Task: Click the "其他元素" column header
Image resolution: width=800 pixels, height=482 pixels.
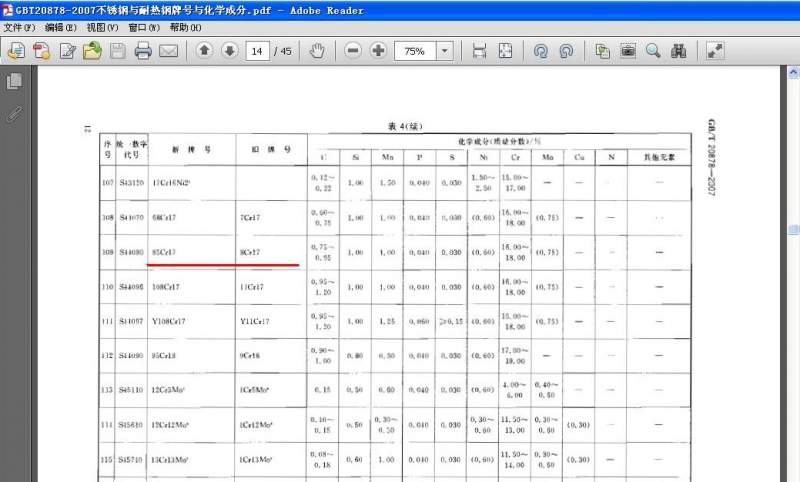Action: (x=659, y=157)
